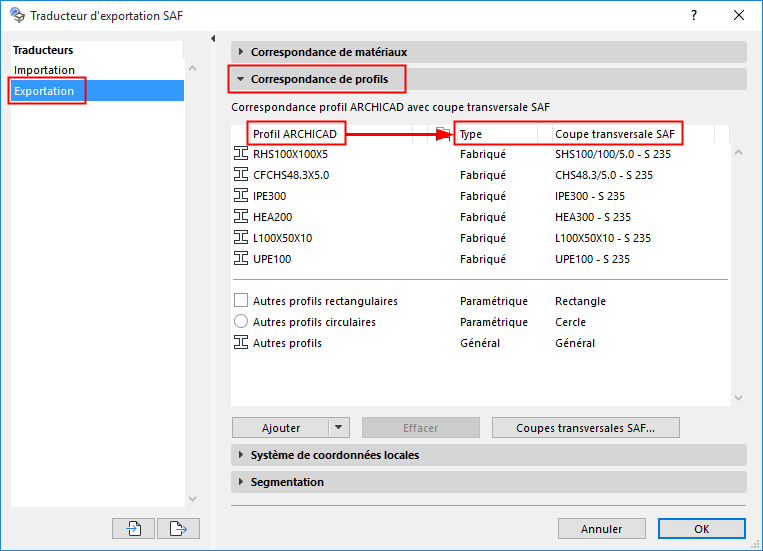Collapse the left translators panel arrow
The width and height of the screenshot is (763, 551).
(x=213, y=39)
